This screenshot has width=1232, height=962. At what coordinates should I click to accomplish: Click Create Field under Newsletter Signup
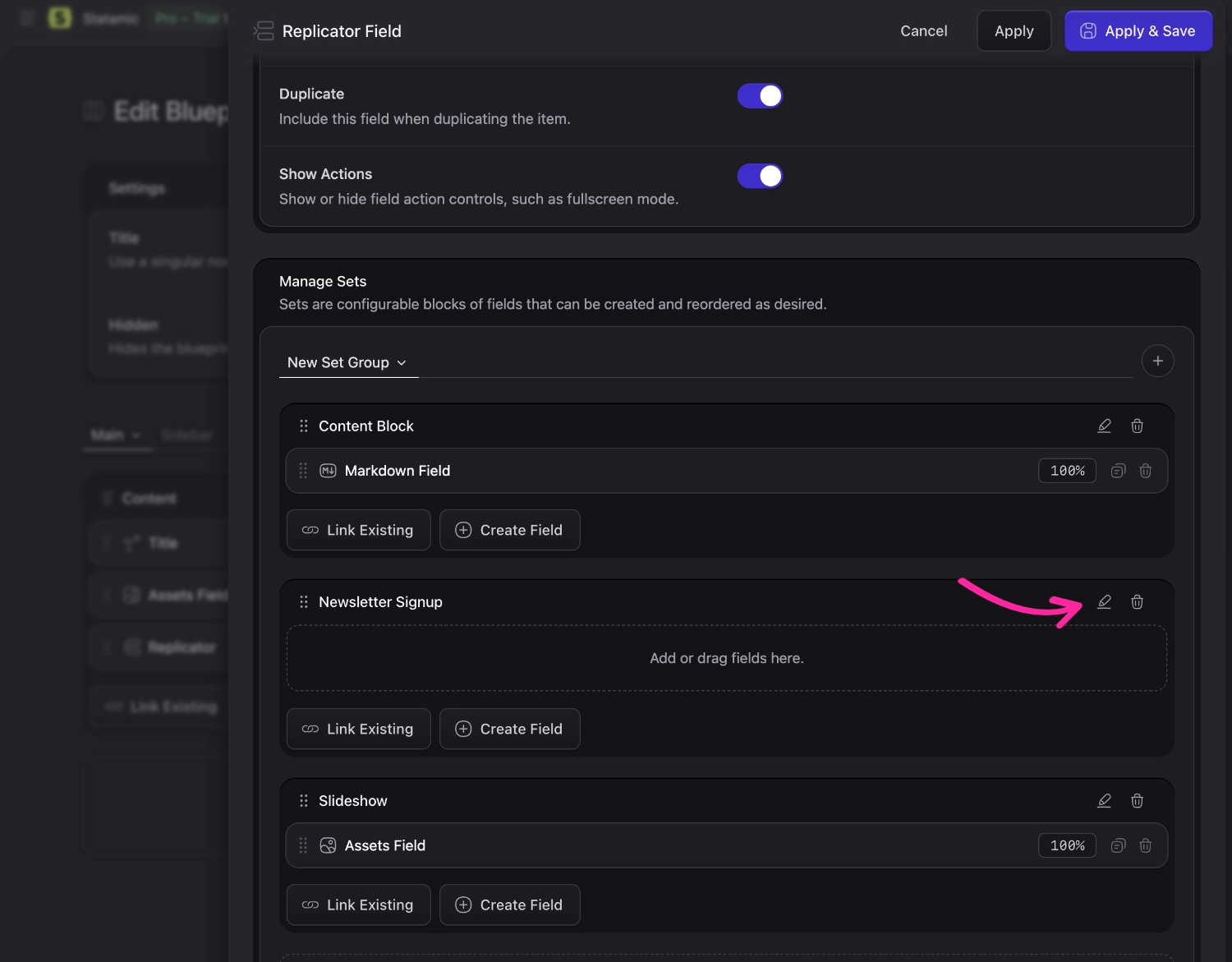[x=509, y=729]
